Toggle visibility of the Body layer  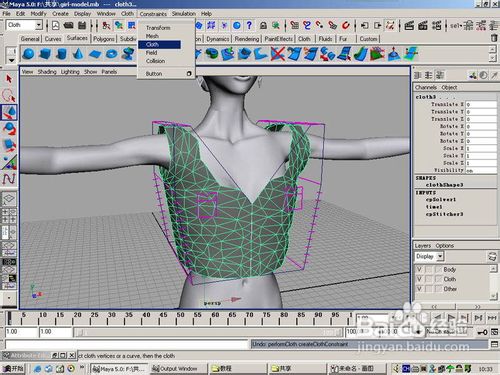click(x=419, y=269)
